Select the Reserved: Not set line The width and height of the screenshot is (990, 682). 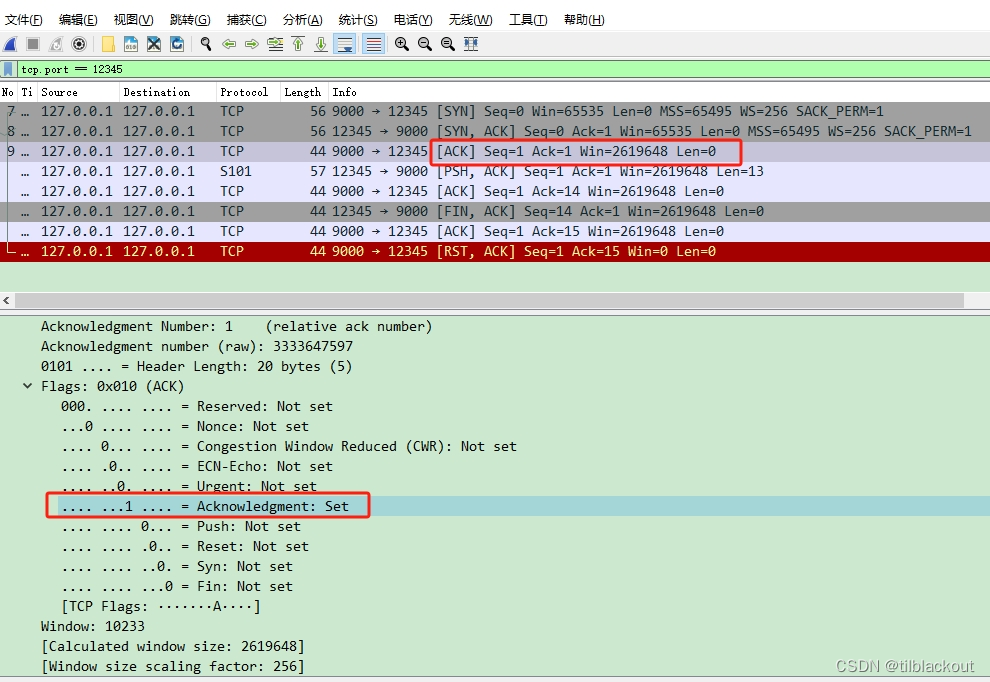pyautogui.click(x=196, y=407)
